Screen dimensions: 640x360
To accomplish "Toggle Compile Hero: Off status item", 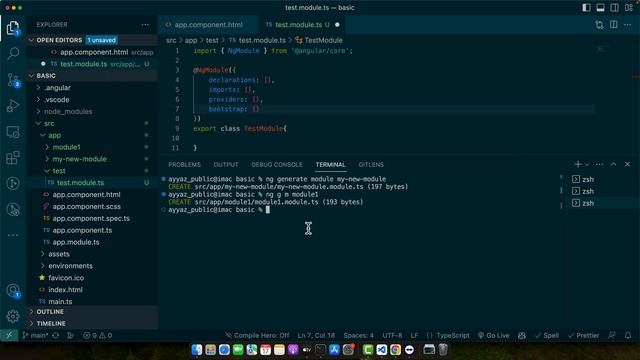I will (x=257, y=336).
